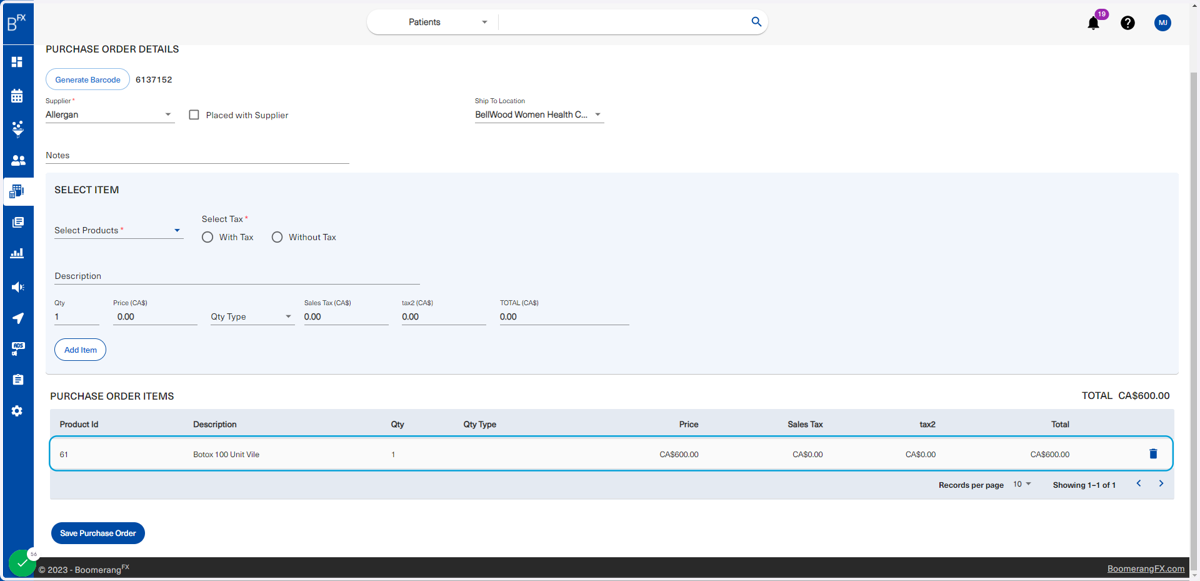Open the Qty Type dropdown

click(x=252, y=317)
